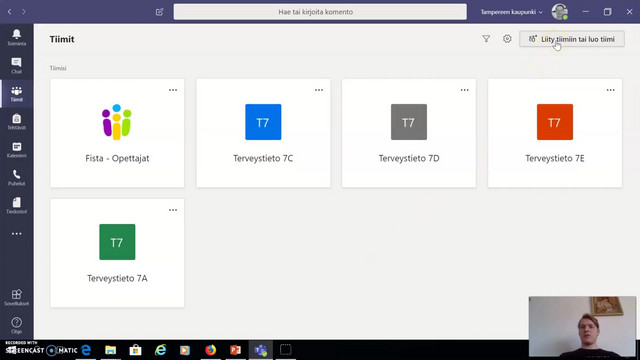The height and width of the screenshot is (360, 640).
Task: Open Internet Explorer from the taskbar
Action: pyautogui.click(x=161, y=350)
